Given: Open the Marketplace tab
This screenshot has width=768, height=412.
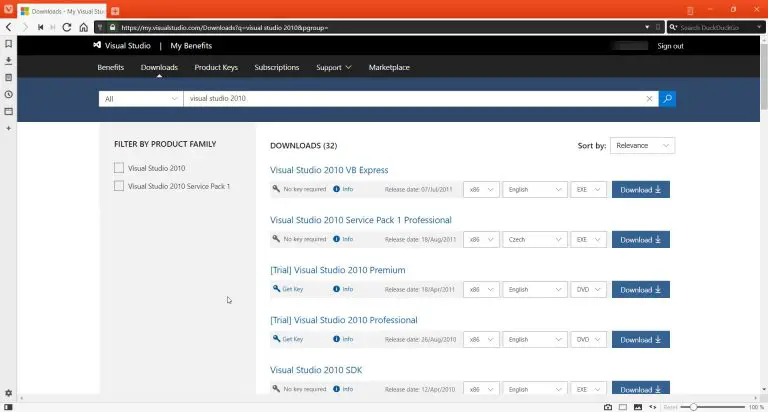Looking at the screenshot, I should pos(389,68).
